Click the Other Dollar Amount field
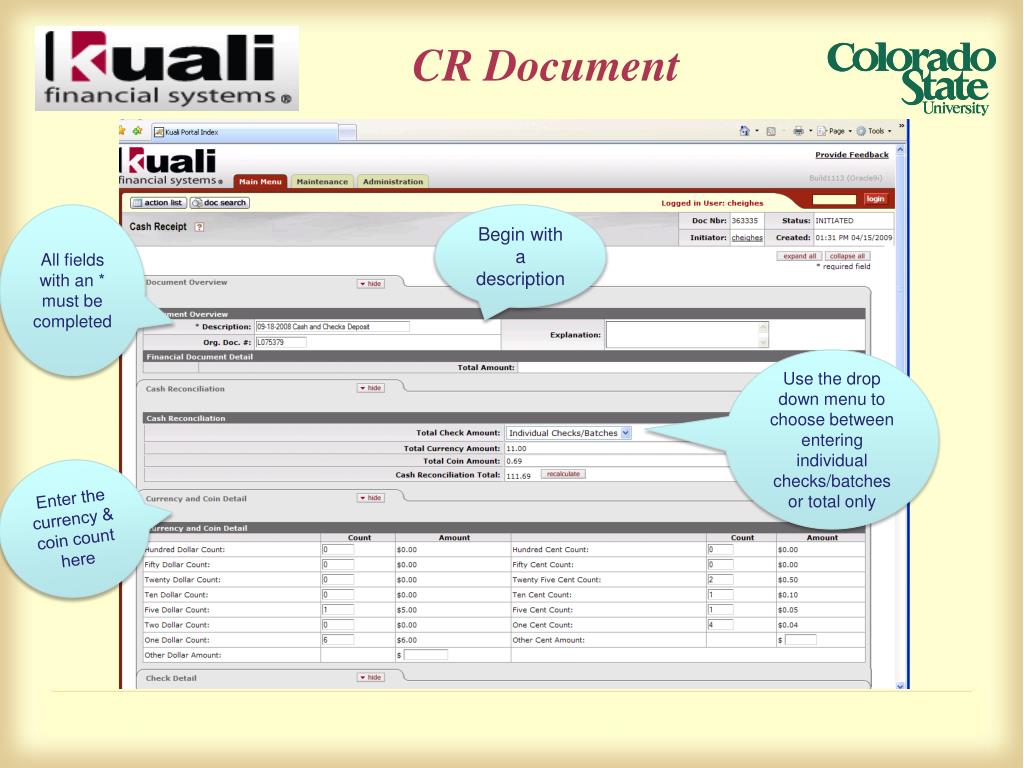This screenshot has height=768, width=1024. pyautogui.click(x=426, y=654)
